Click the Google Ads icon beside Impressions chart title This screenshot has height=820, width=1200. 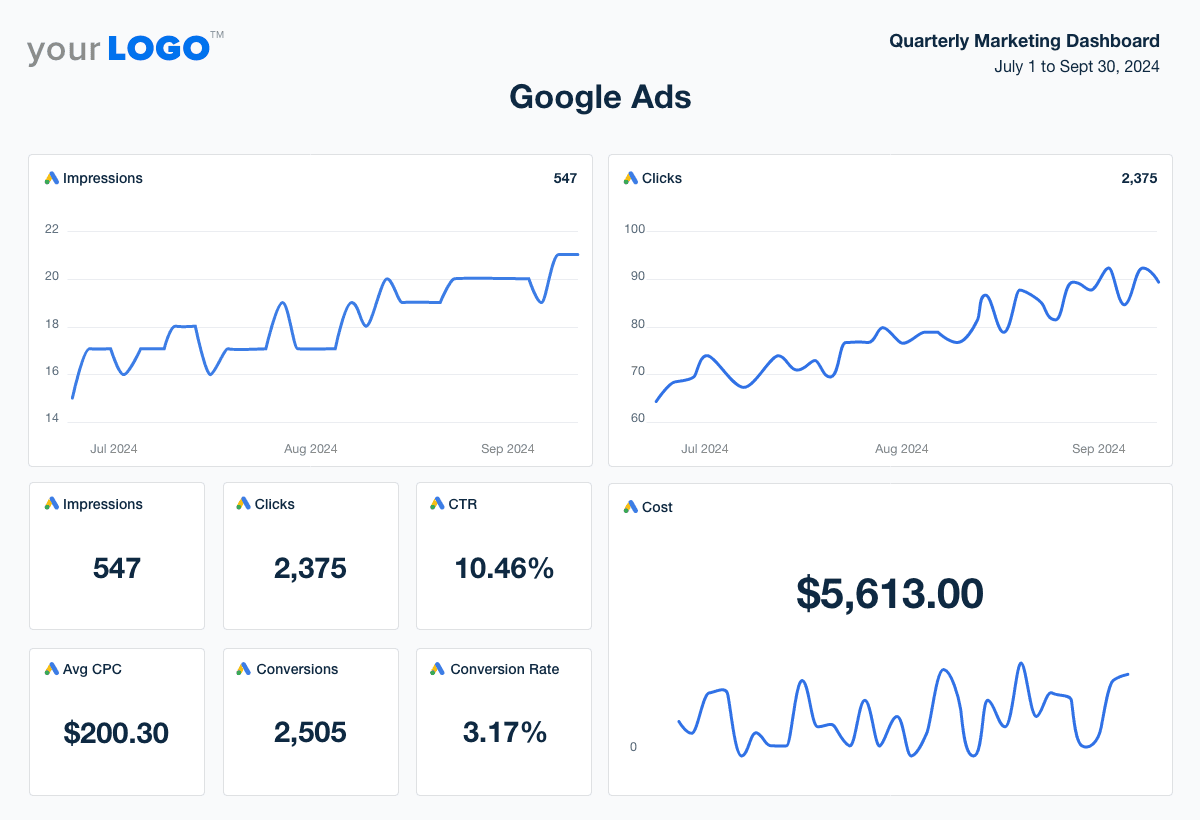52,178
